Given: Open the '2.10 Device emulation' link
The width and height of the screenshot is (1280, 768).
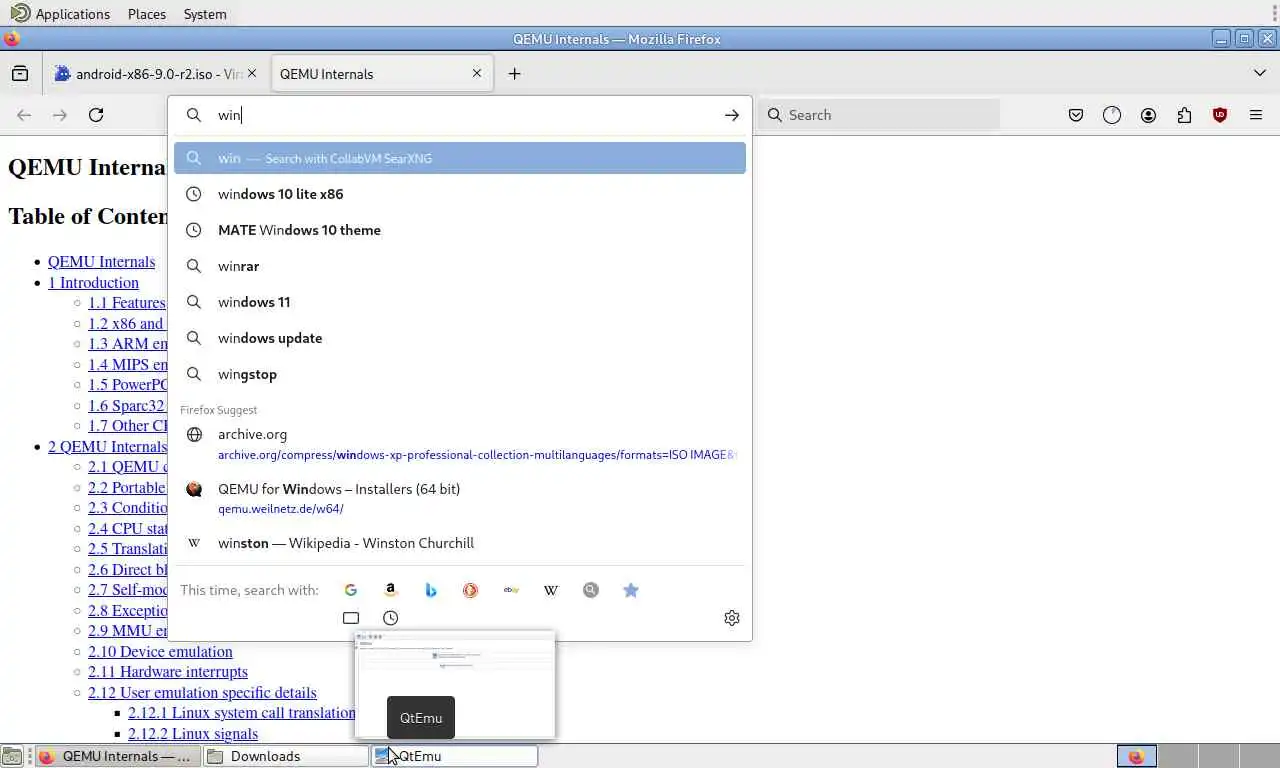Looking at the screenshot, I should tap(160, 652).
